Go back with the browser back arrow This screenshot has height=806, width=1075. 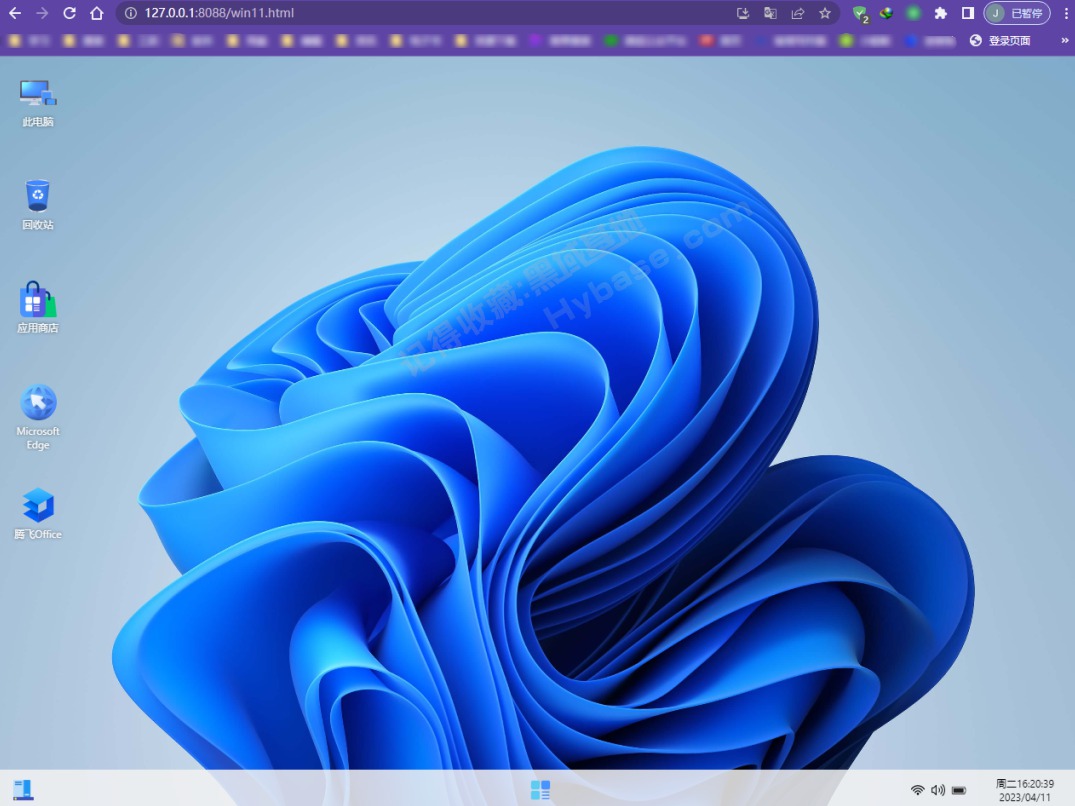[15, 13]
